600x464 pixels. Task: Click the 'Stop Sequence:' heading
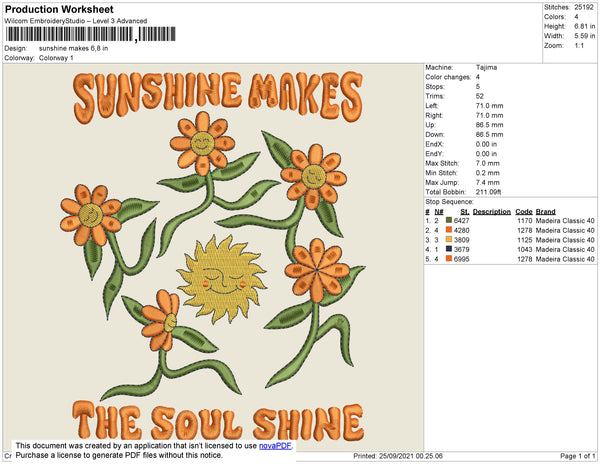[x=449, y=202]
